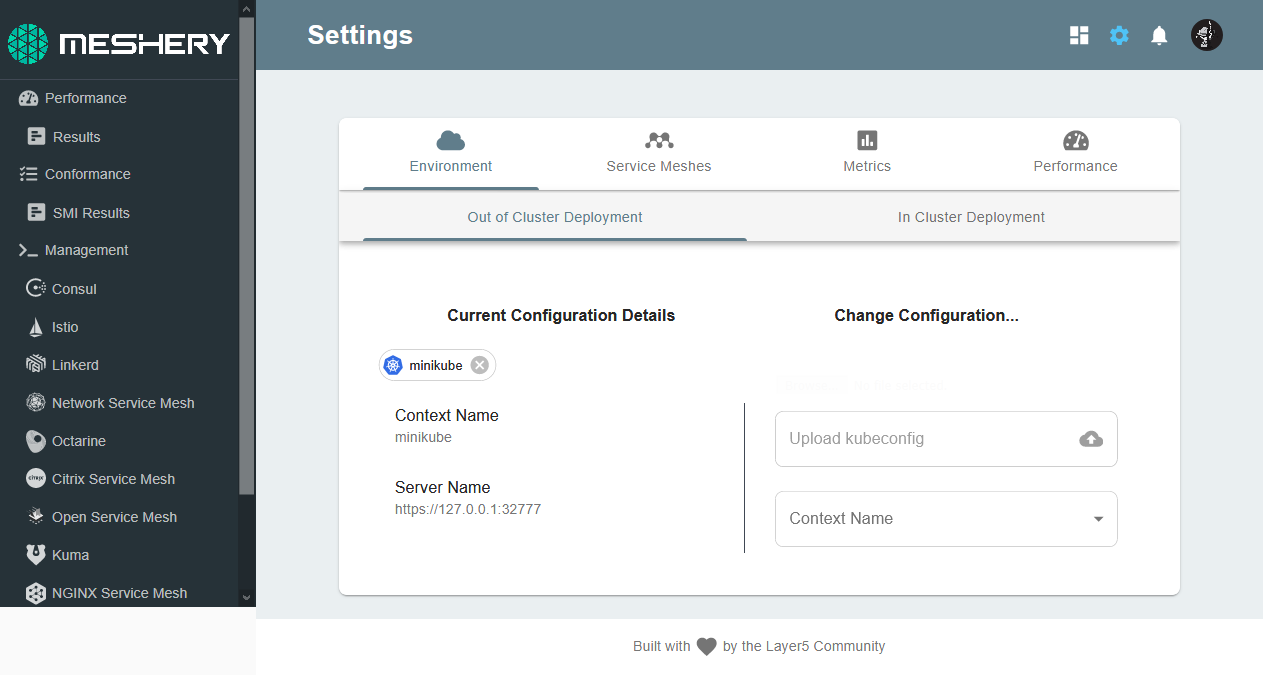
Task: Open the dashboard grid icon in header
Action: [1079, 36]
